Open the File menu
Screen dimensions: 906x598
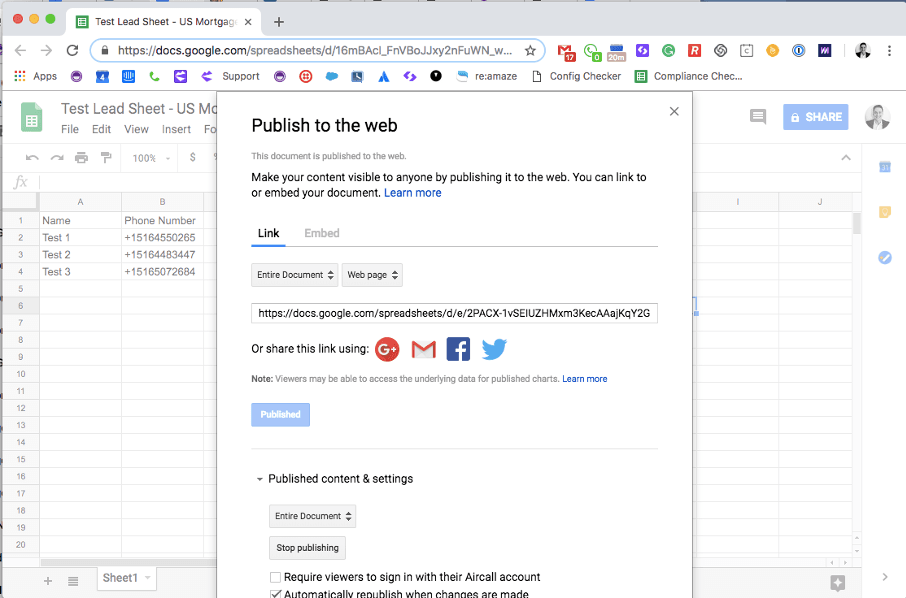point(70,129)
